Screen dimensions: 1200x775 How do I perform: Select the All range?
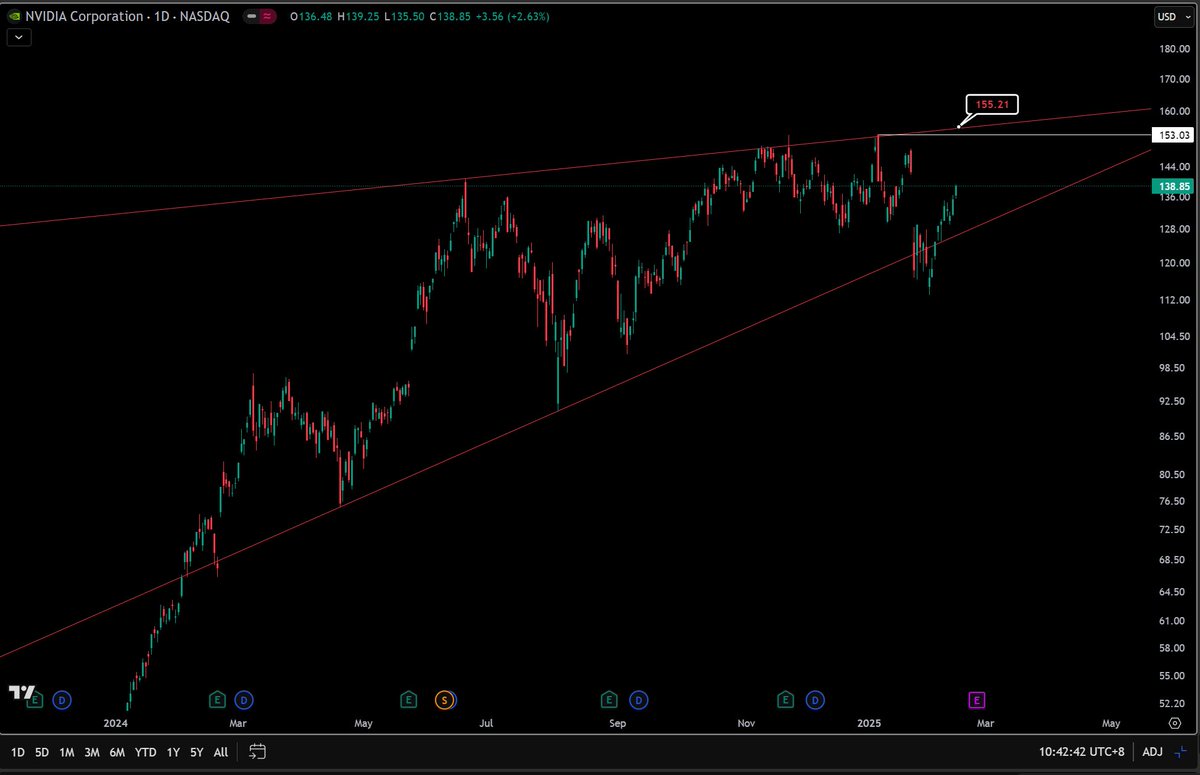[x=221, y=752]
